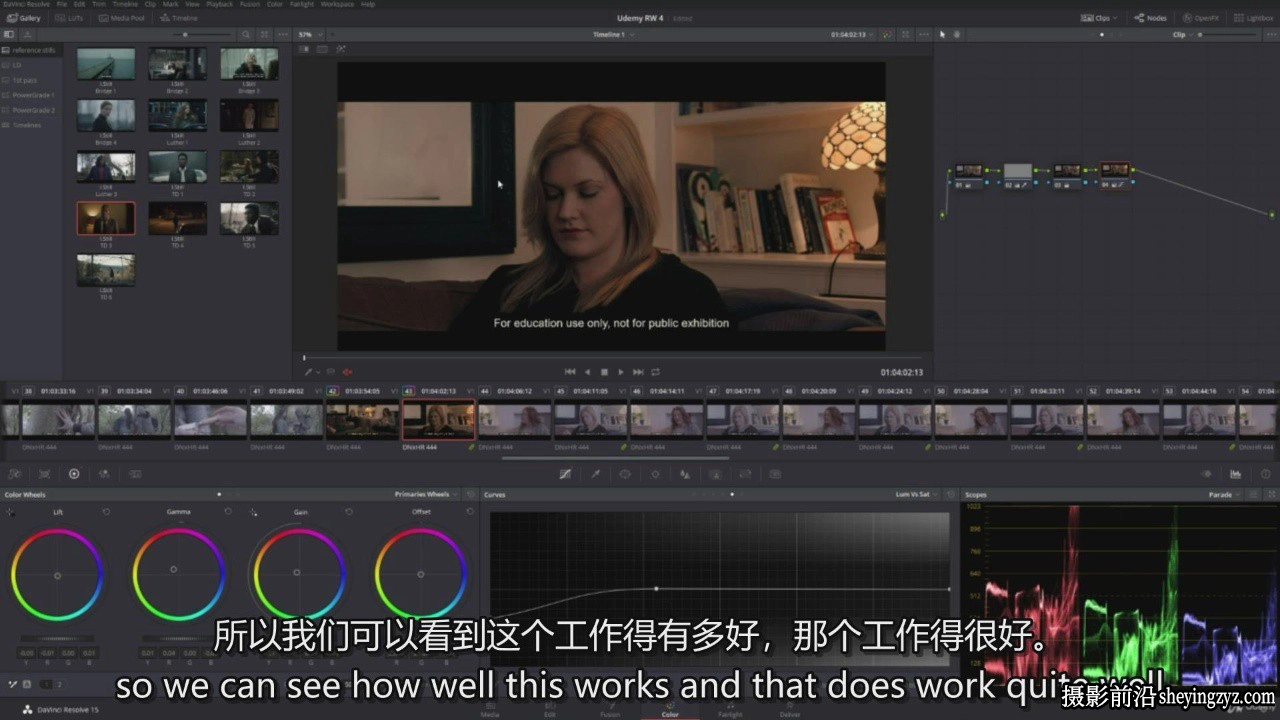Image resolution: width=1280 pixels, height=720 pixels.
Task: Select the Luther 3 gallery still
Action: coord(106,167)
